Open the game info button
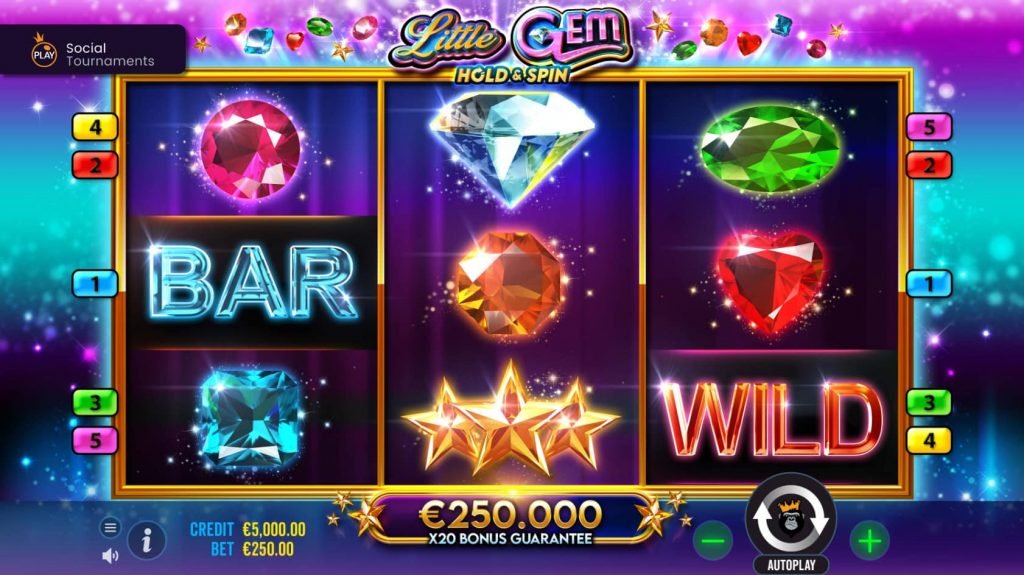 click(x=146, y=540)
